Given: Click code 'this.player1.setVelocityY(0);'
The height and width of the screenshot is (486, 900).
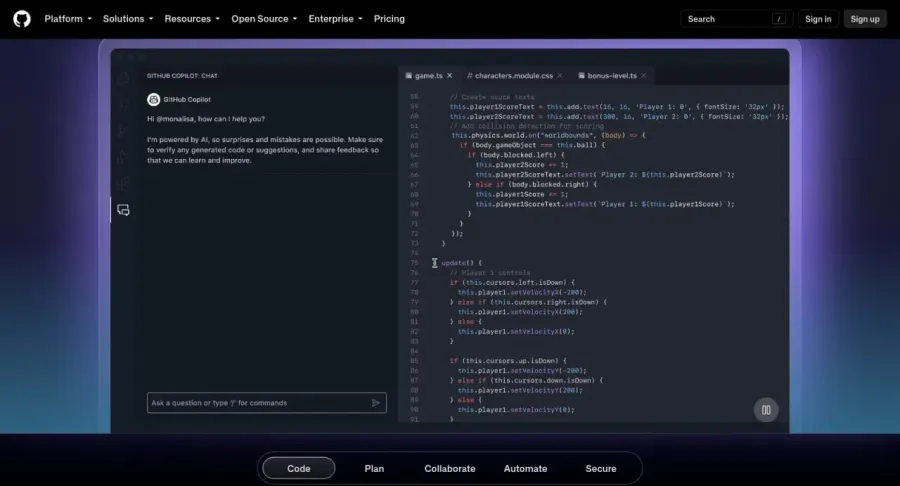Looking at the screenshot, I should pyautogui.click(x=516, y=410).
